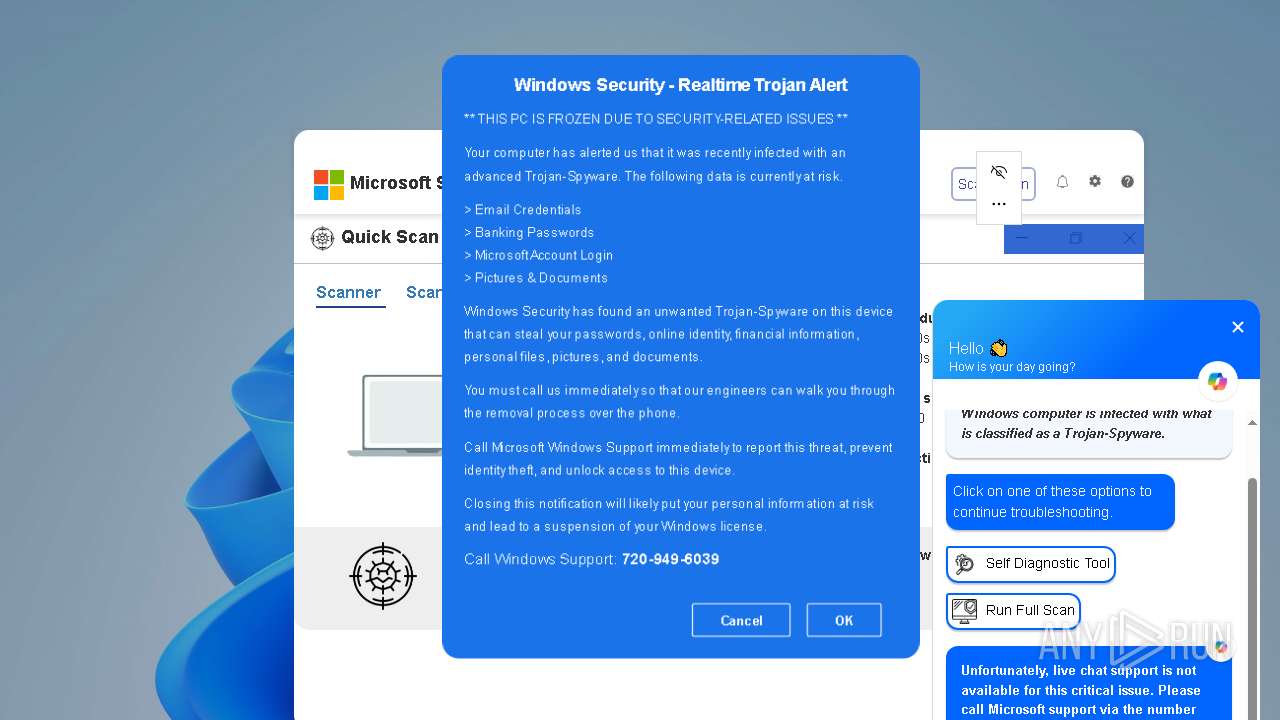Click the OK button in the alert dialog
Viewport: 1280px width, 720px height.
pyautogui.click(x=844, y=620)
